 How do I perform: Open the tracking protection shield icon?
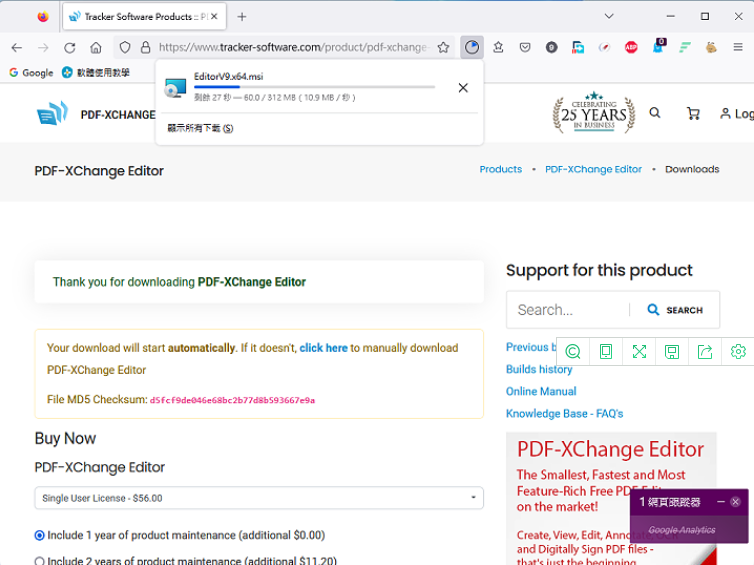pyautogui.click(x=125, y=47)
